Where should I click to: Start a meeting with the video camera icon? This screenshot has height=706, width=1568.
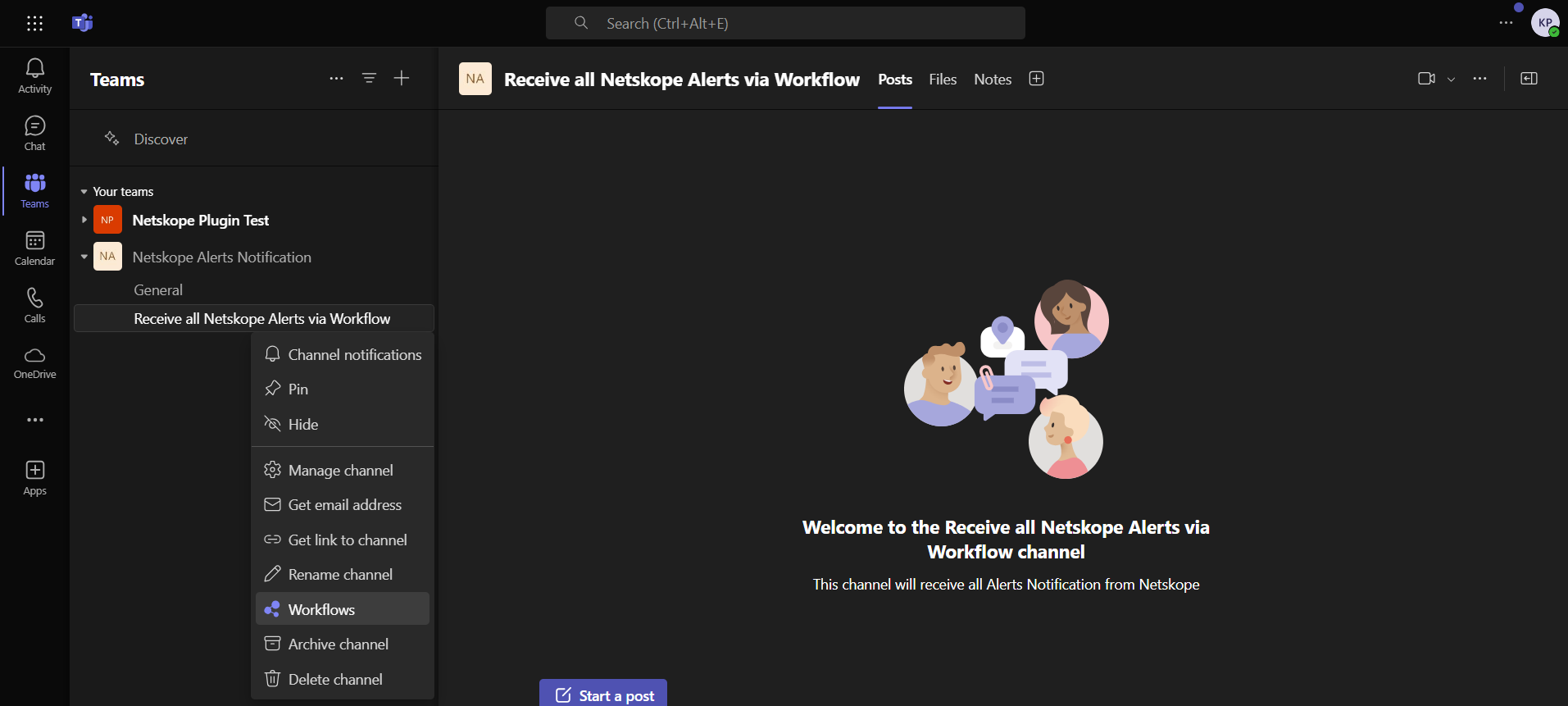pos(1426,79)
